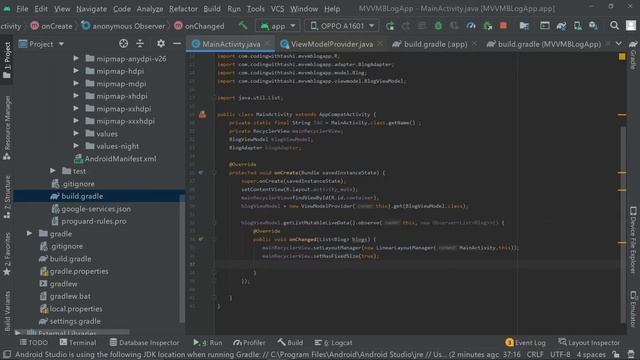Click the Project panel vertical scrollbar
Viewport: 640px width, 360px height.
pyautogui.click(x=182, y=258)
